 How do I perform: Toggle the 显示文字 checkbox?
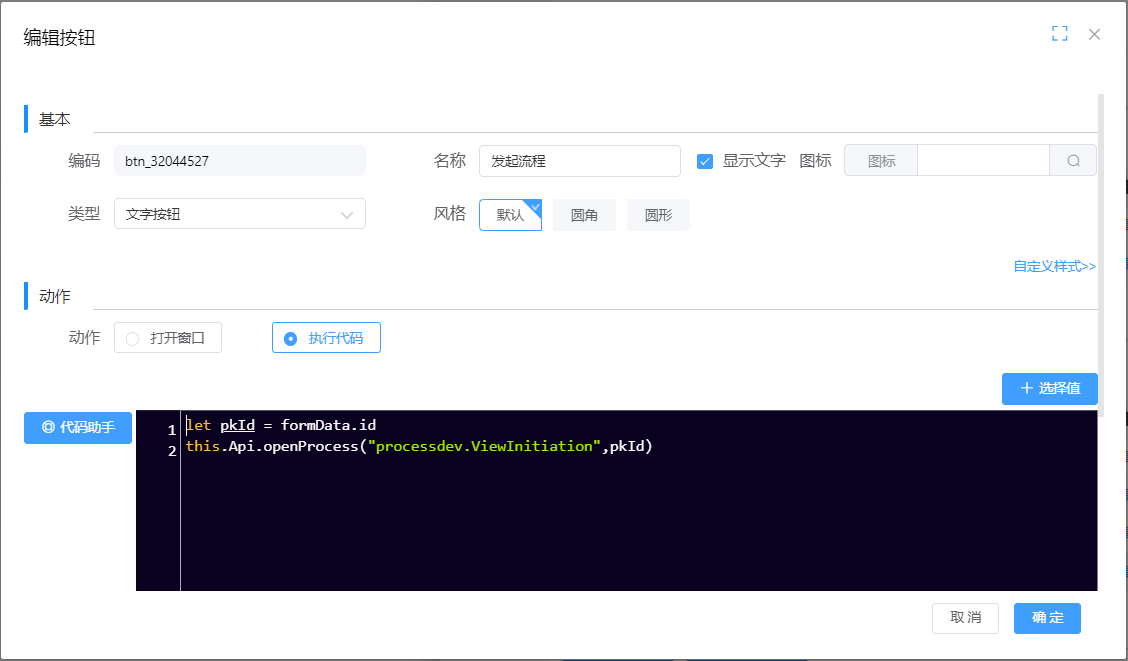(705, 161)
